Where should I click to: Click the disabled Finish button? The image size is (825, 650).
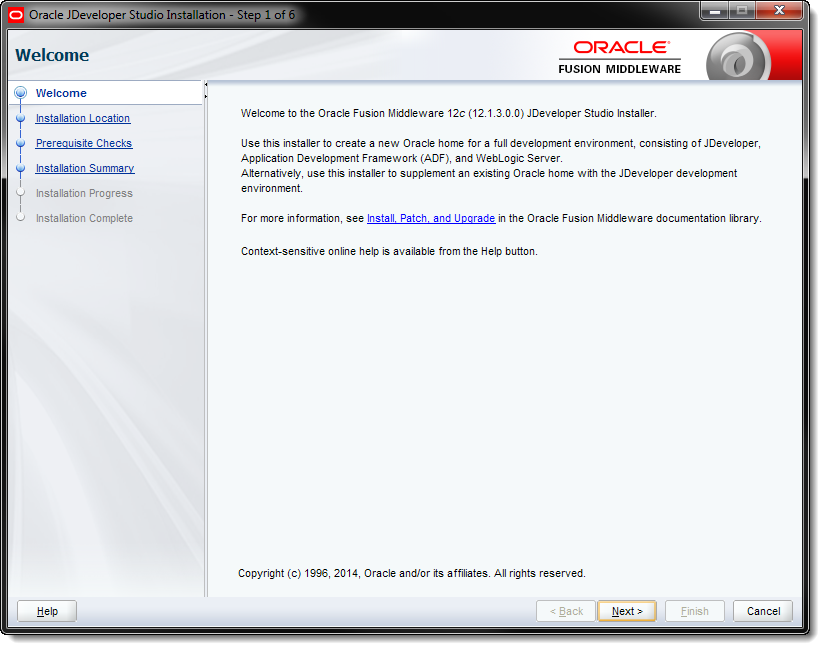point(694,611)
